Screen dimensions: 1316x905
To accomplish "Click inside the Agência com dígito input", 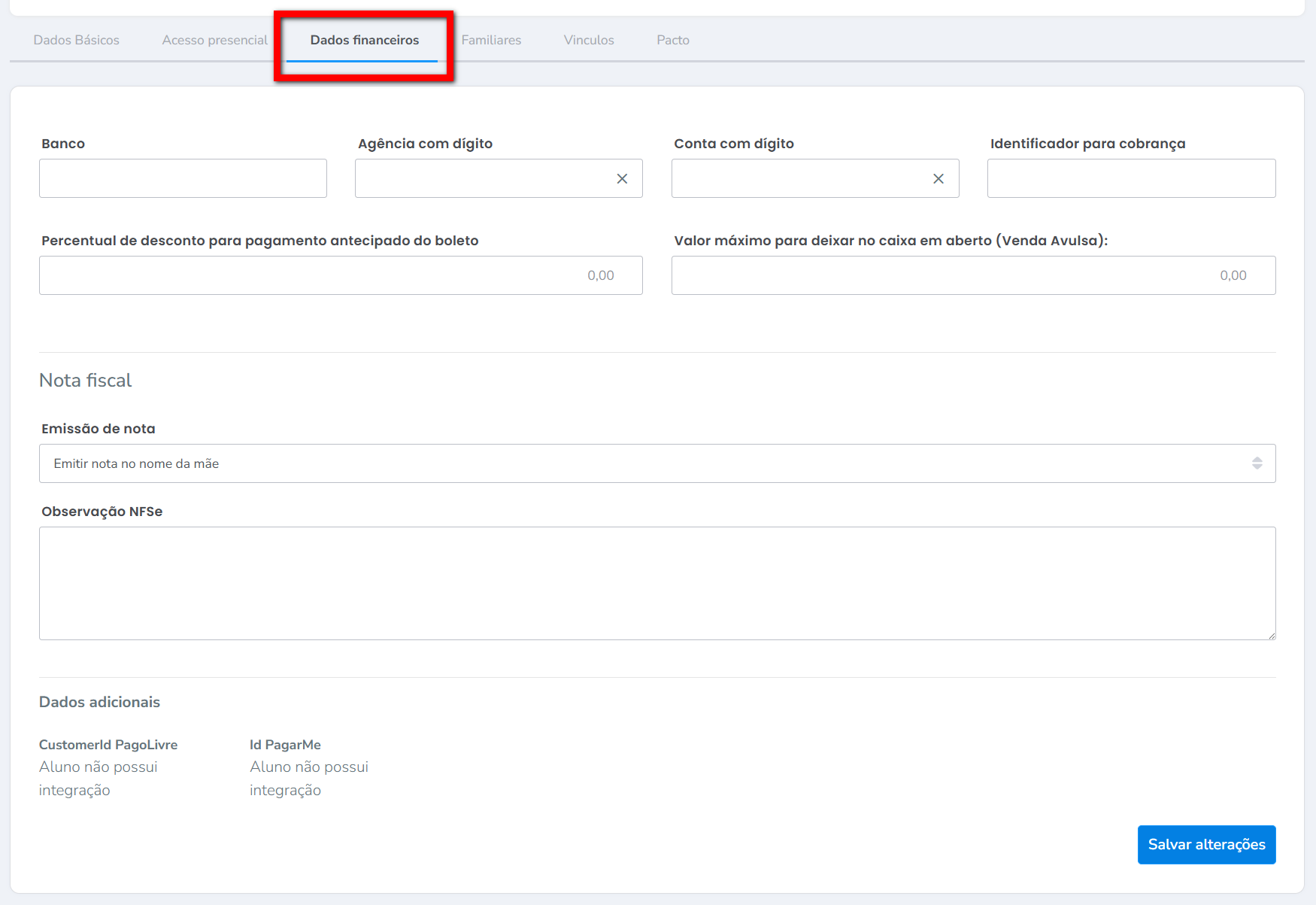I will [481, 178].
